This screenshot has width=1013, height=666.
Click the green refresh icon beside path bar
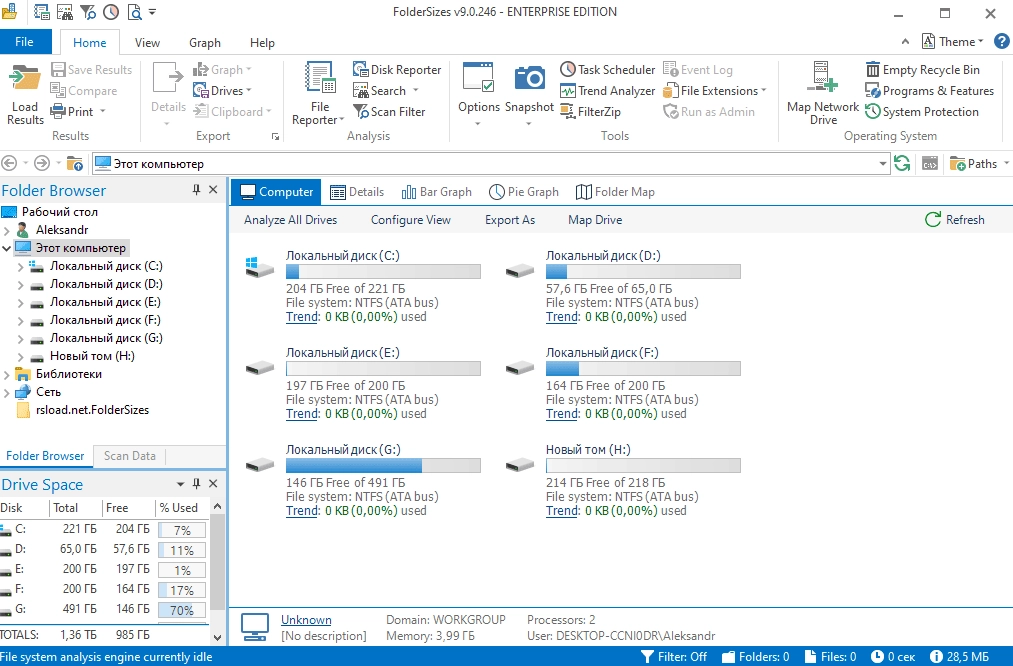pyautogui.click(x=902, y=163)
